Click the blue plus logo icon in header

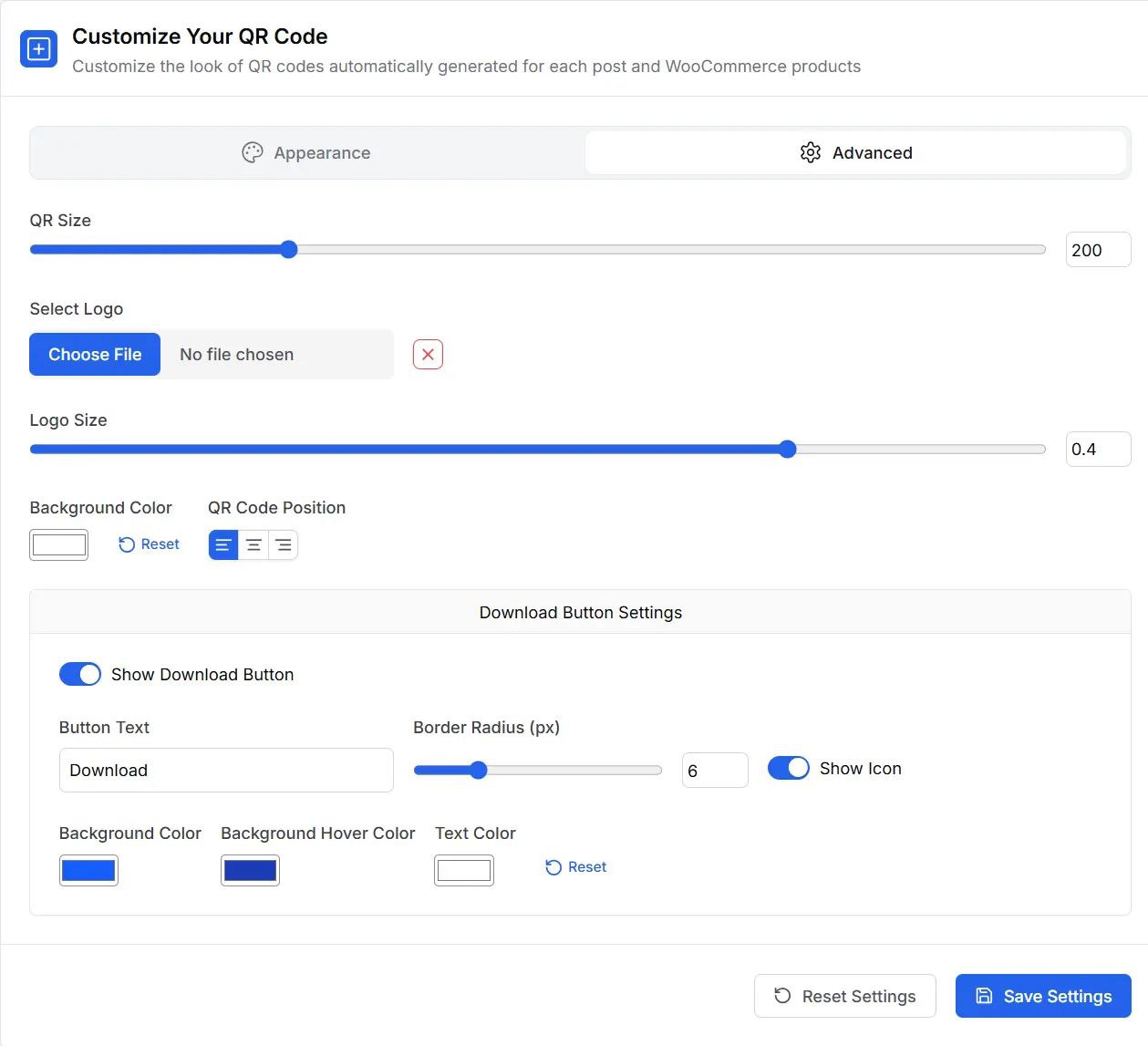(x=38, y=49)
